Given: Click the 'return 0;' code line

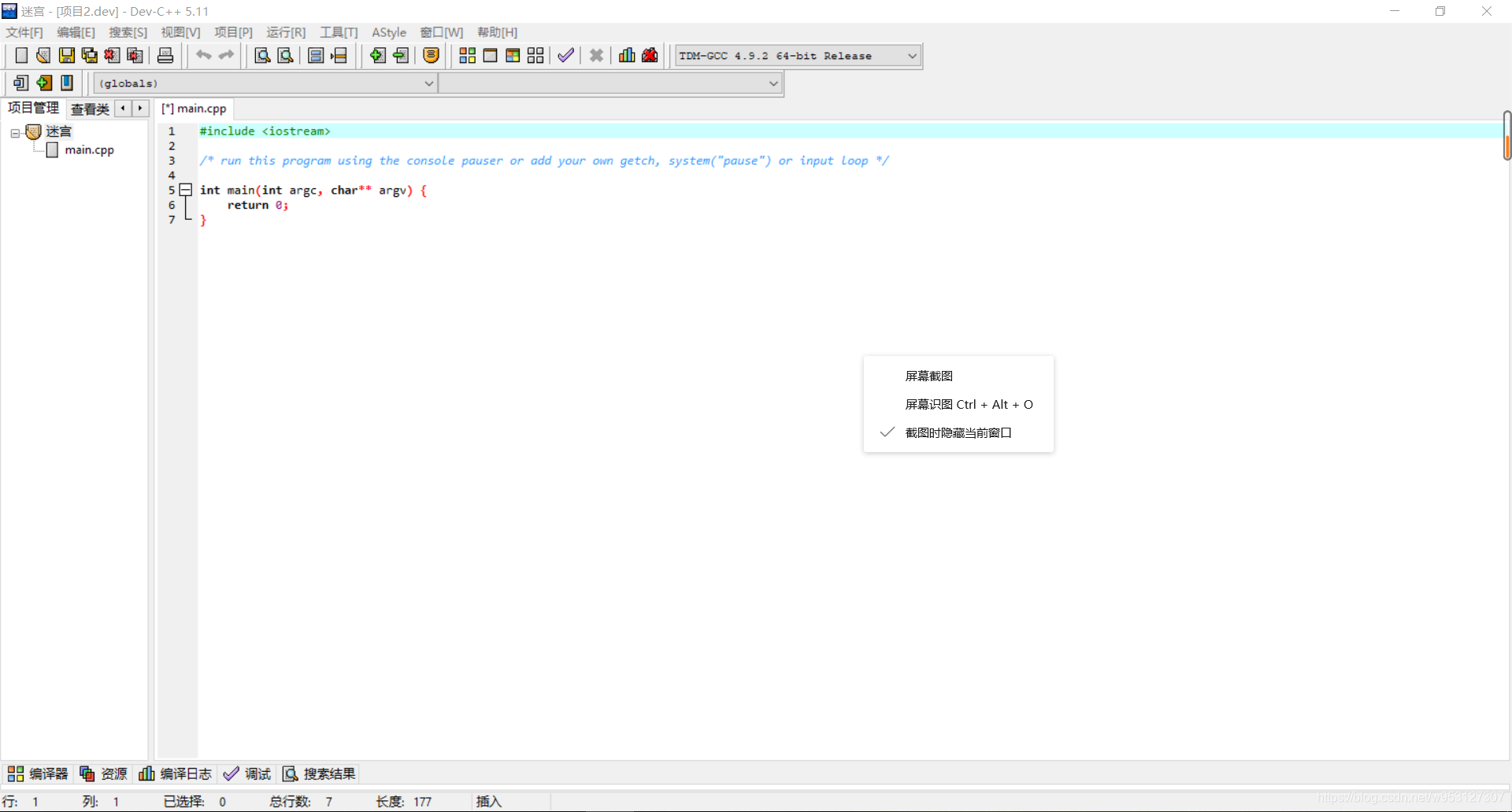Looking at the screenshot, I should pos(258,205).
